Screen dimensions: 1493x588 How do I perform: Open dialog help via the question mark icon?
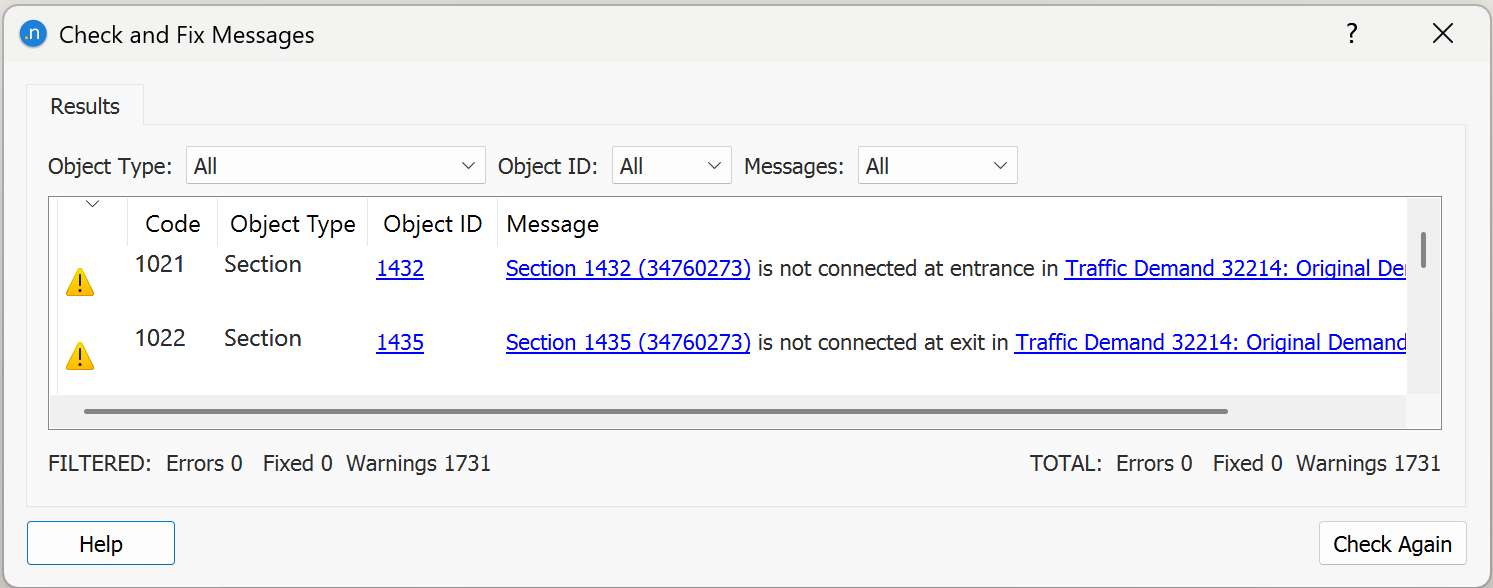point(1351,33)
